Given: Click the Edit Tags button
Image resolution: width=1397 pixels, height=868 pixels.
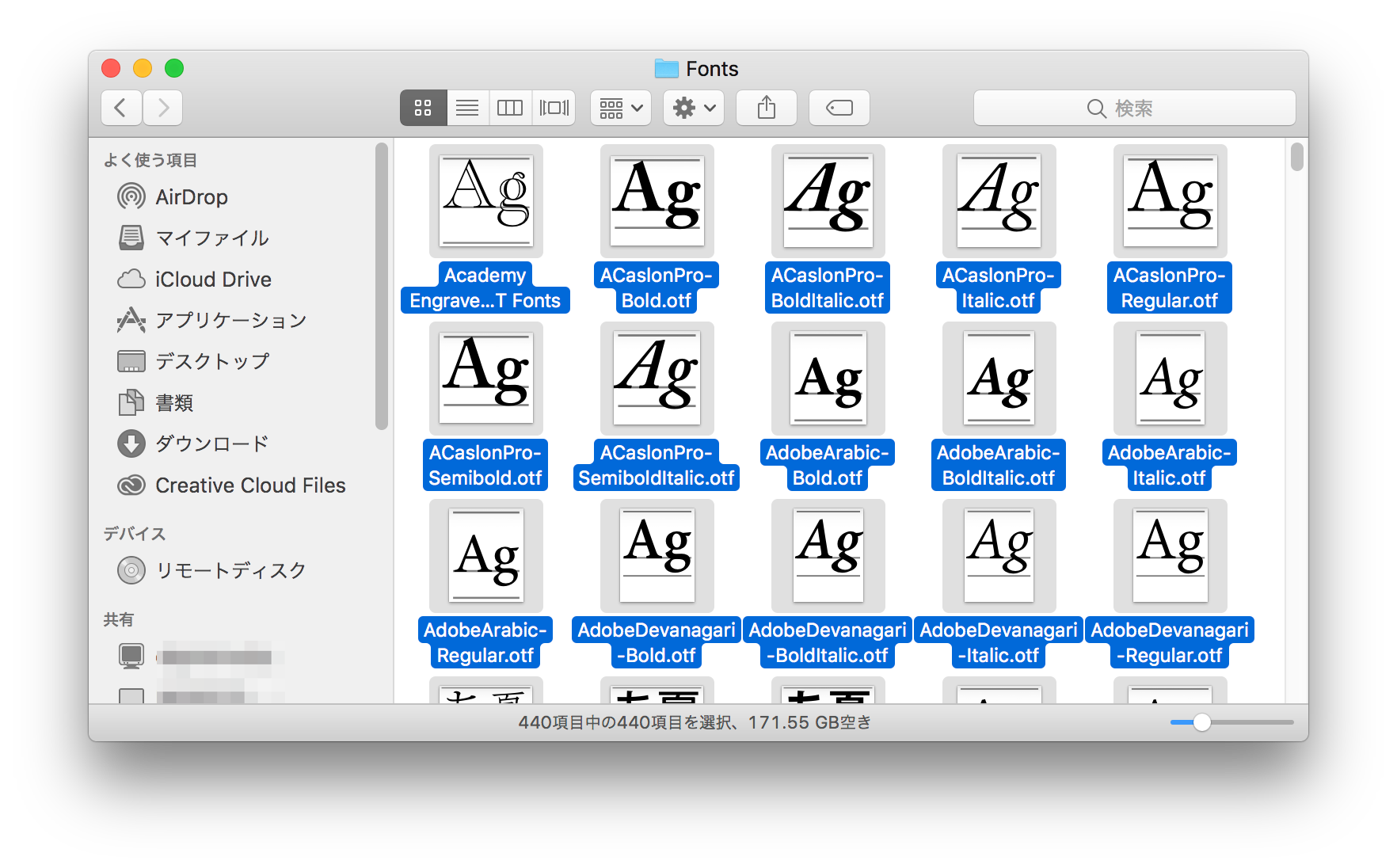Looking at the screenshot, I should 839,108.
